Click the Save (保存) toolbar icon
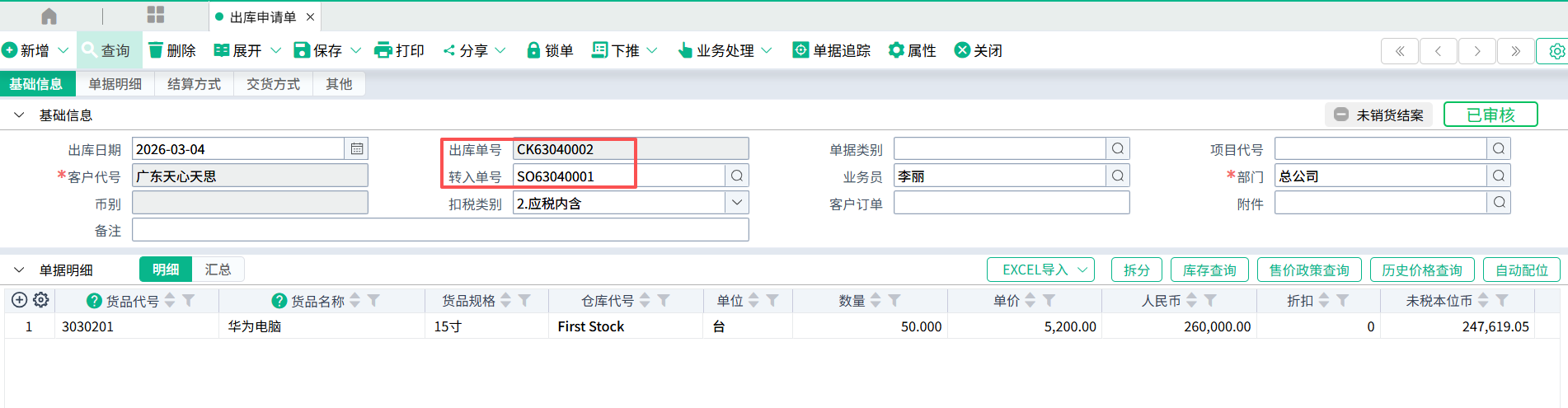 302,50
